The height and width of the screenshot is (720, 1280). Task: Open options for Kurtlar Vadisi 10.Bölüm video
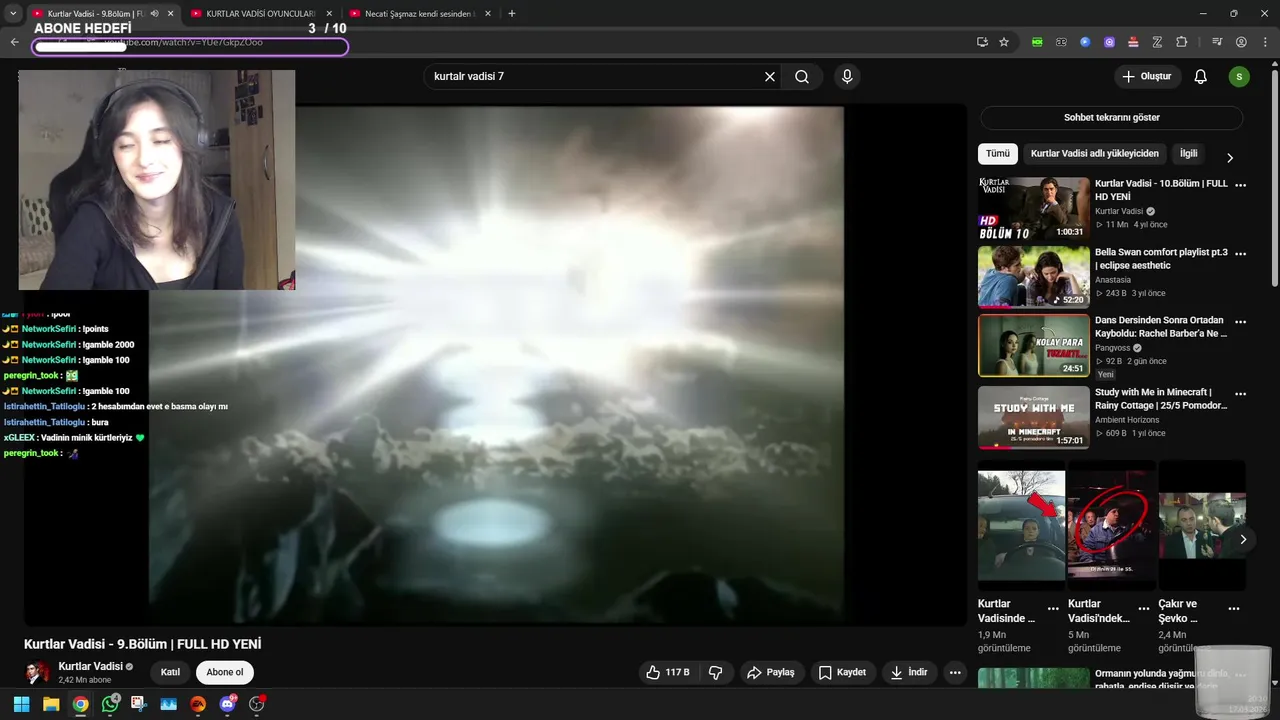[x=1241, y=185]
